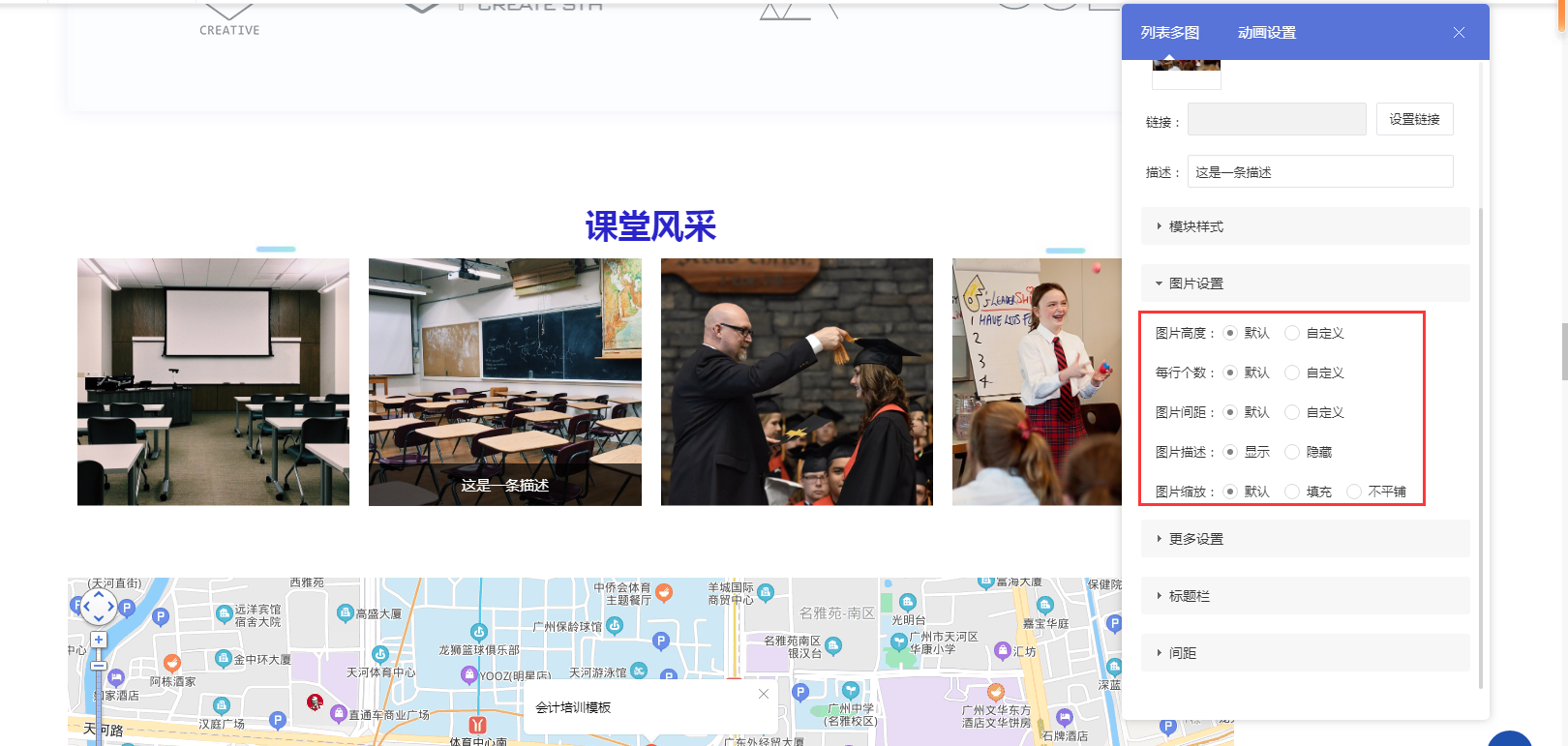Click the 高盛大厦 building marker

(345, 612)
